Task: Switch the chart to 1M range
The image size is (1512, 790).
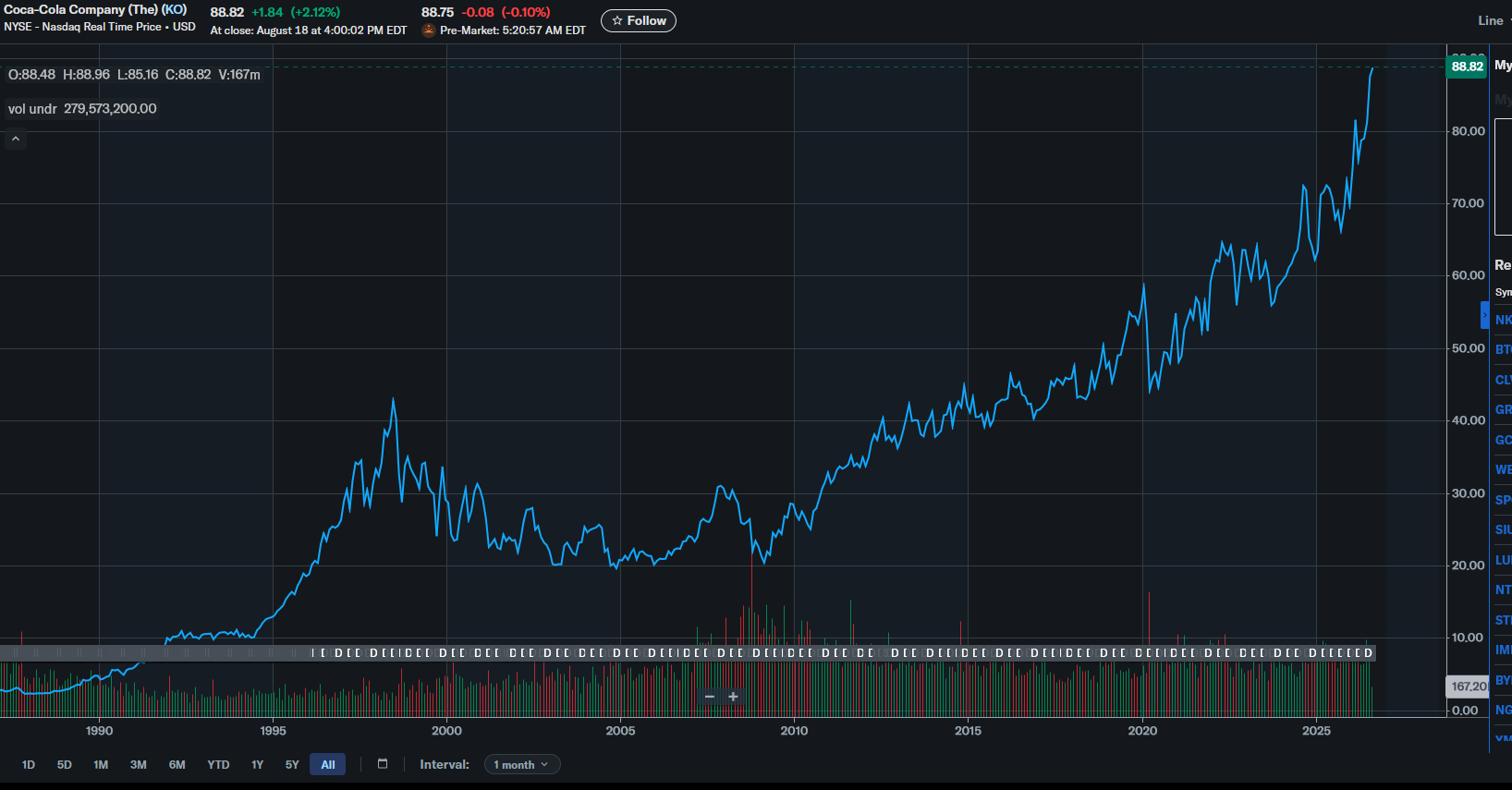Action: [x=101, y=764]
